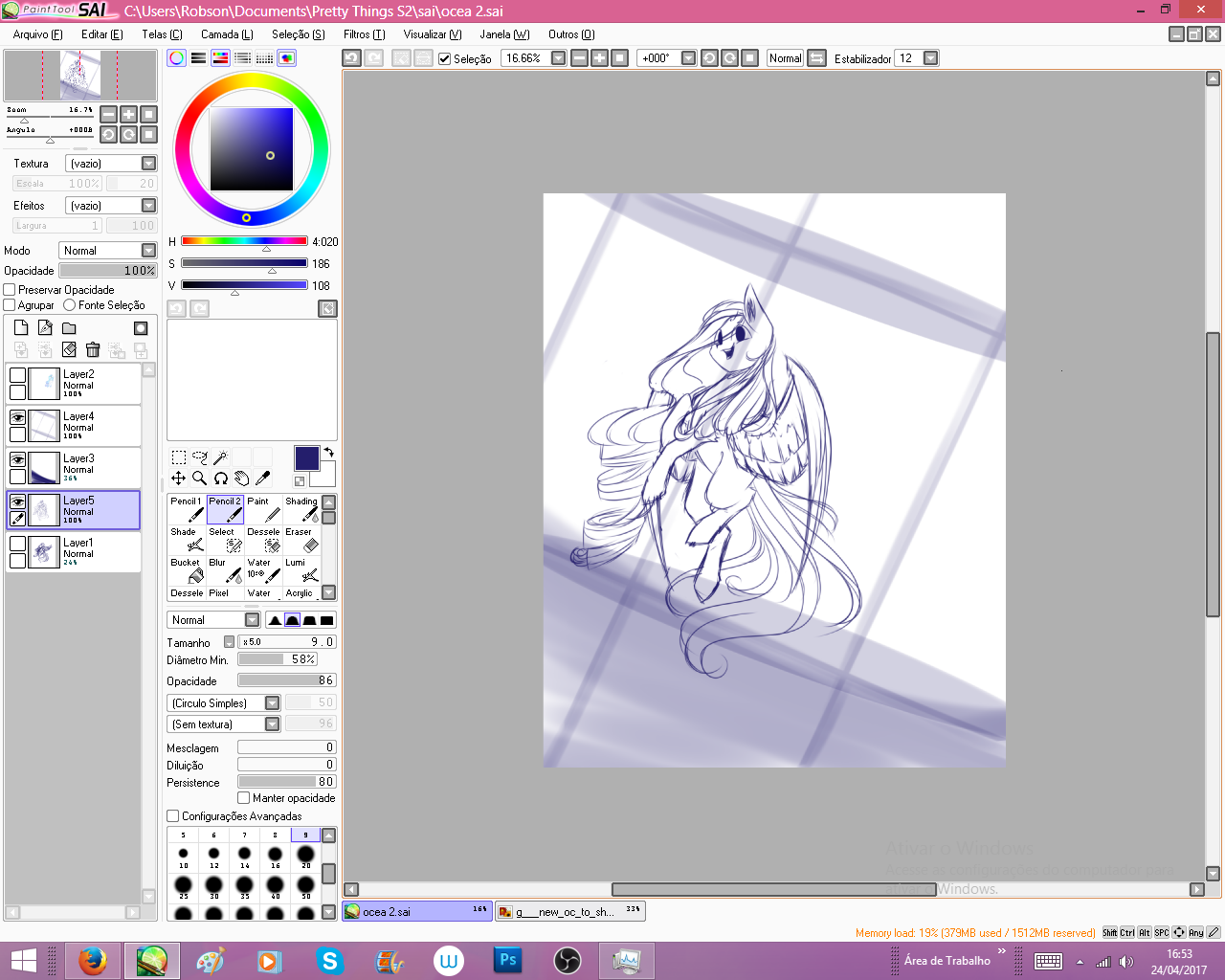This screenshot has width=1225, height=980.
Task: Pick the Eyedropper color picker tool
Action: pyautogui.click(x=262, y=478)
